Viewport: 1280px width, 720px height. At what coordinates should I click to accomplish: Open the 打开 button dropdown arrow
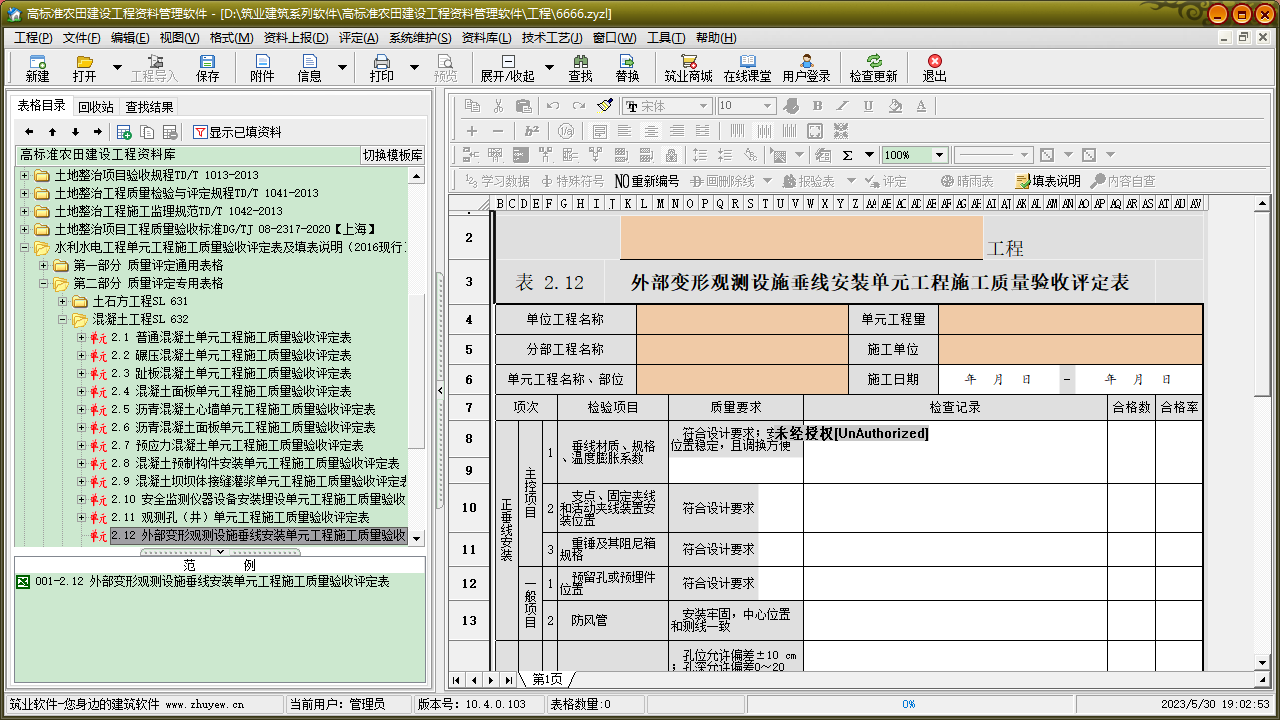117,68
